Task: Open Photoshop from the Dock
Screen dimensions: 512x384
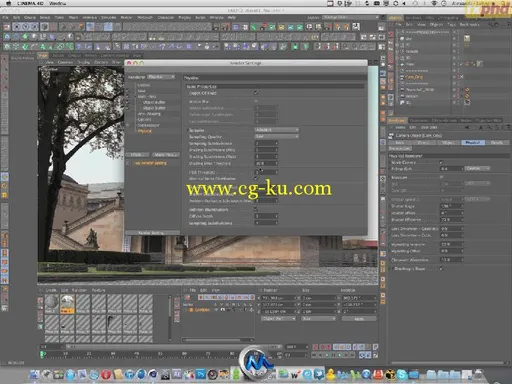Action: (200, 375)
